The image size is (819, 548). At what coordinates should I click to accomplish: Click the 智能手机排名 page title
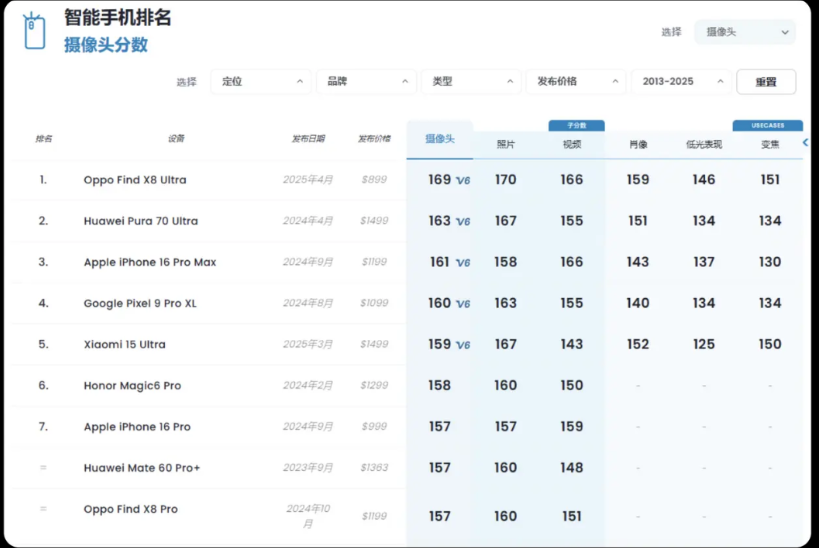(118, 17)
